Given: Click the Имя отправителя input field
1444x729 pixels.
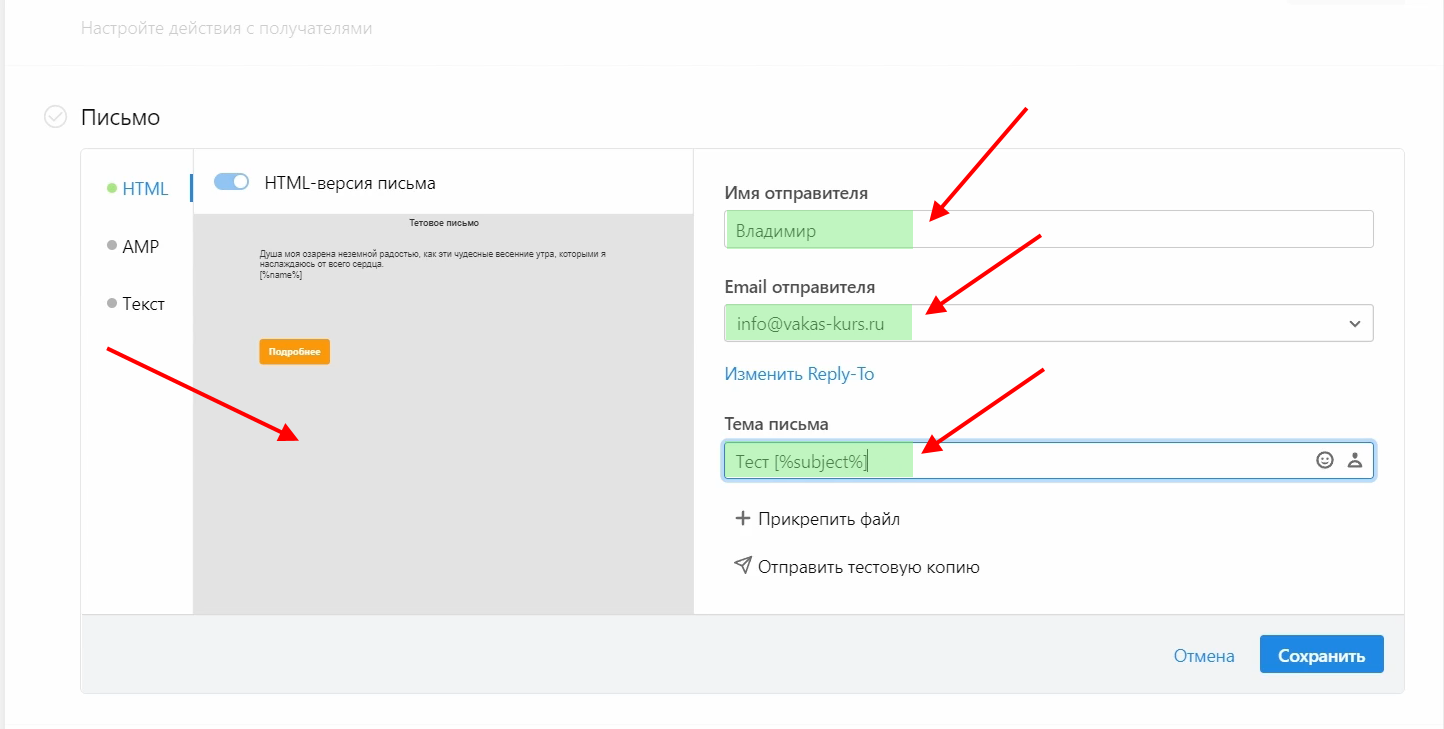Looking at the screenshot, I should (x=1048, y=230).
